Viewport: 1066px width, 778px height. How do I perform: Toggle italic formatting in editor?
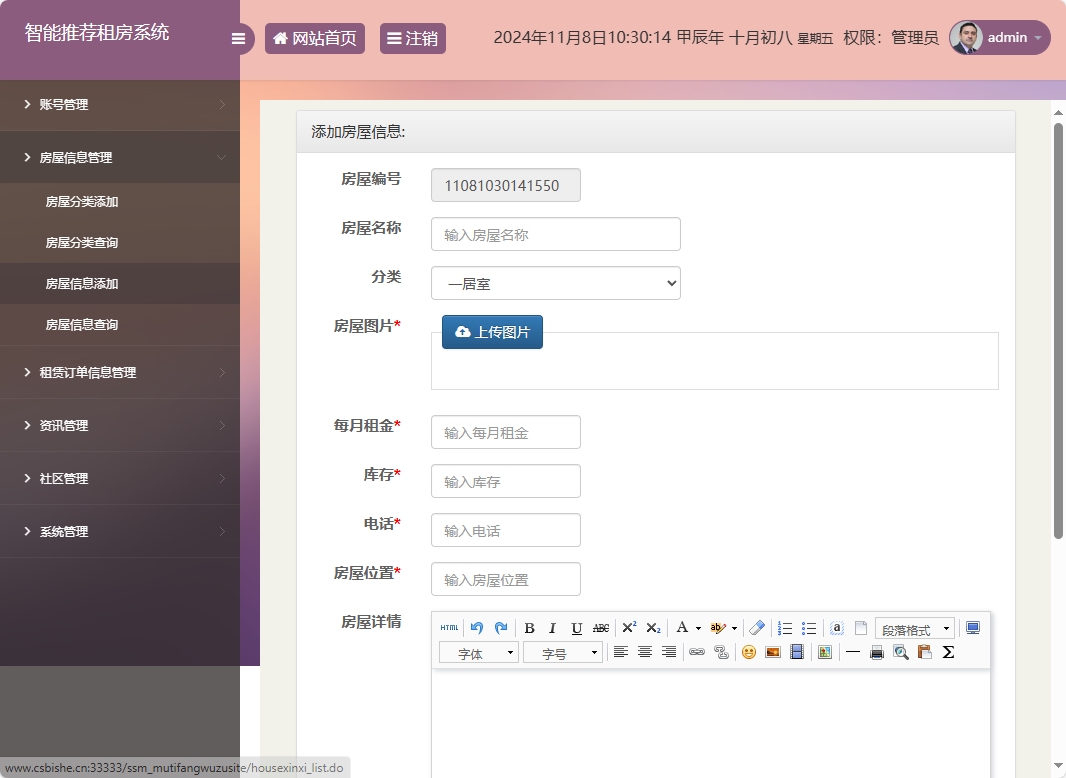pyautogui.click(x=552, y=628)
